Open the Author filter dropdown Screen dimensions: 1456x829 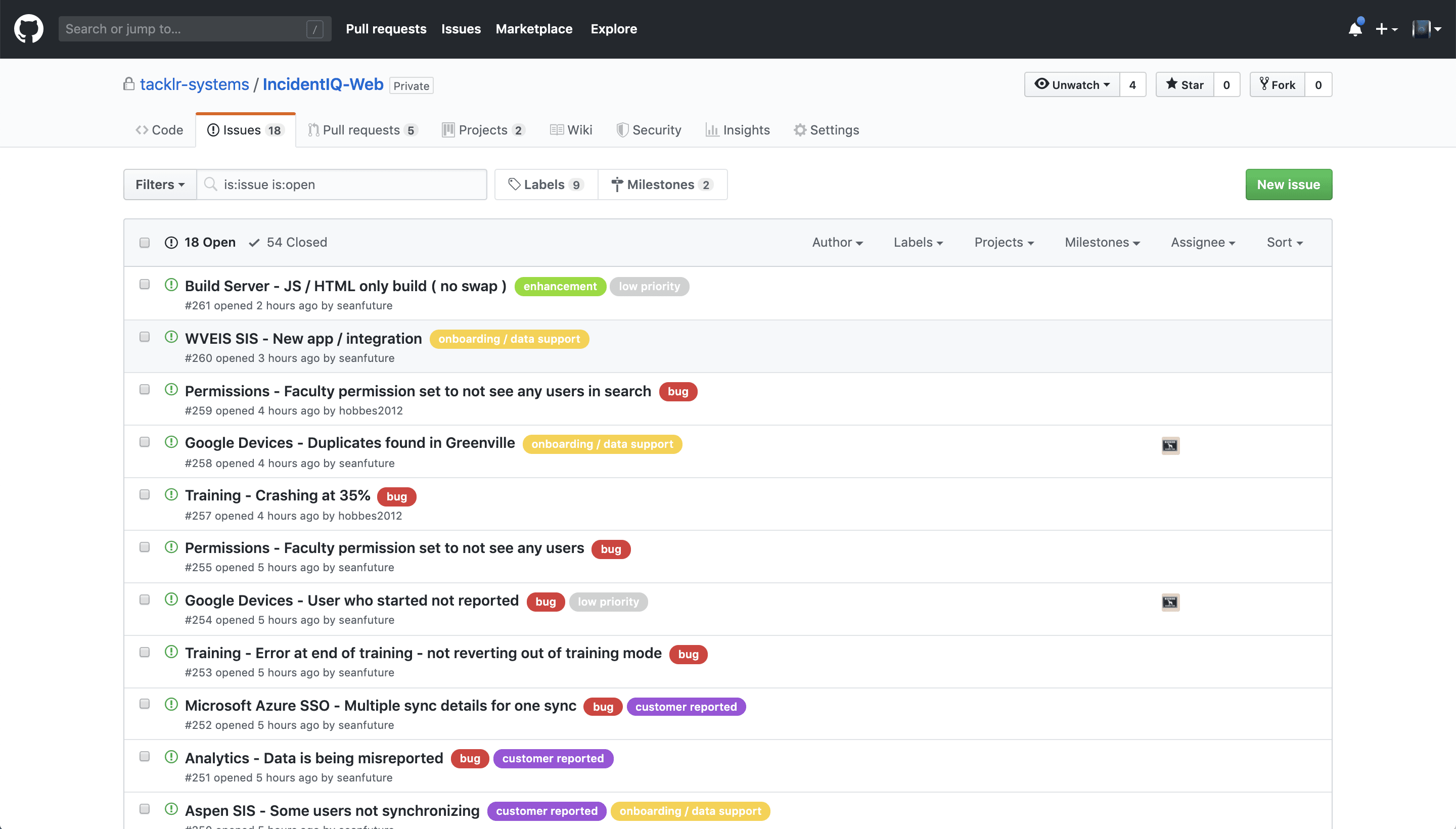click(837, 242)
